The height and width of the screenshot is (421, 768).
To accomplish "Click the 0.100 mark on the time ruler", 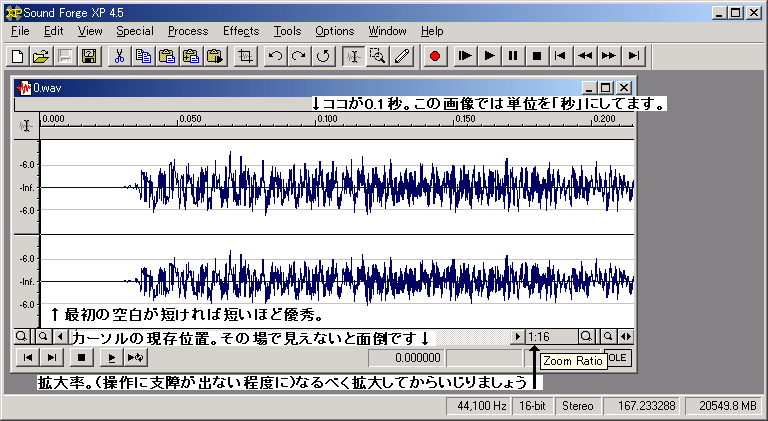I will [x=327, y=119].
